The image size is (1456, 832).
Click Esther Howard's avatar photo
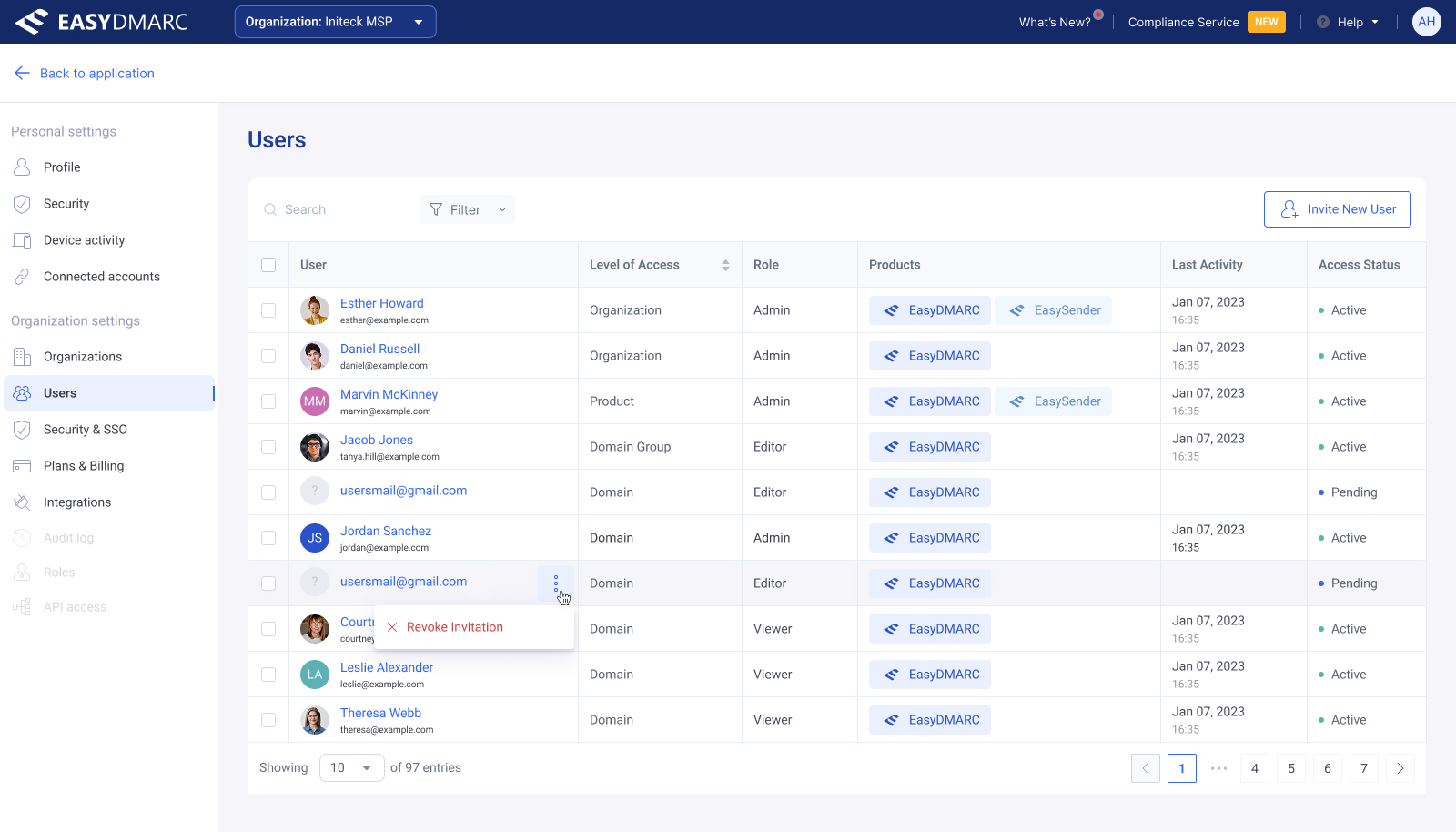tap(315, 310)
